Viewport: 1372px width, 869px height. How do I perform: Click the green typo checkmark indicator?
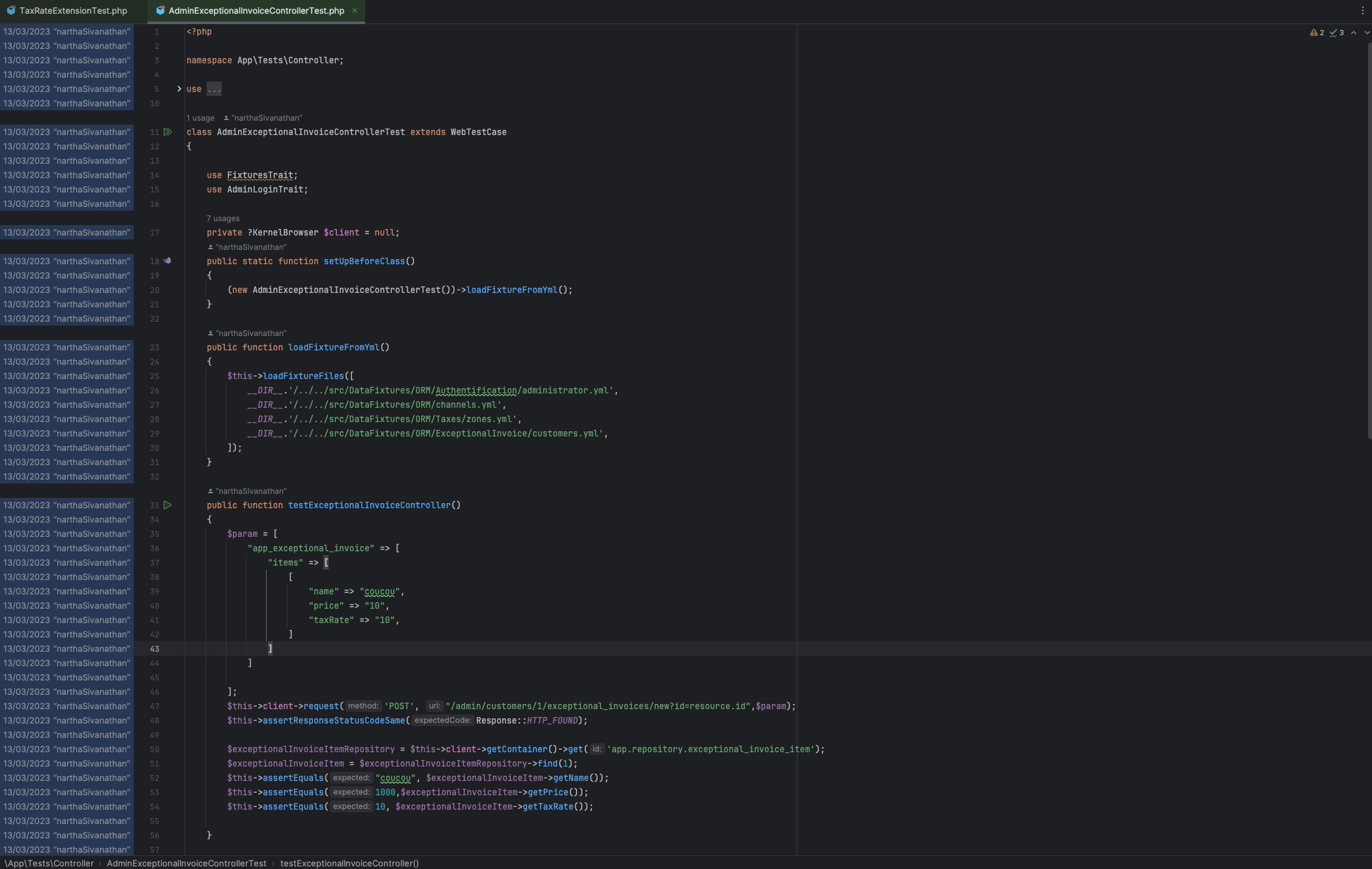pos(1336,33)
